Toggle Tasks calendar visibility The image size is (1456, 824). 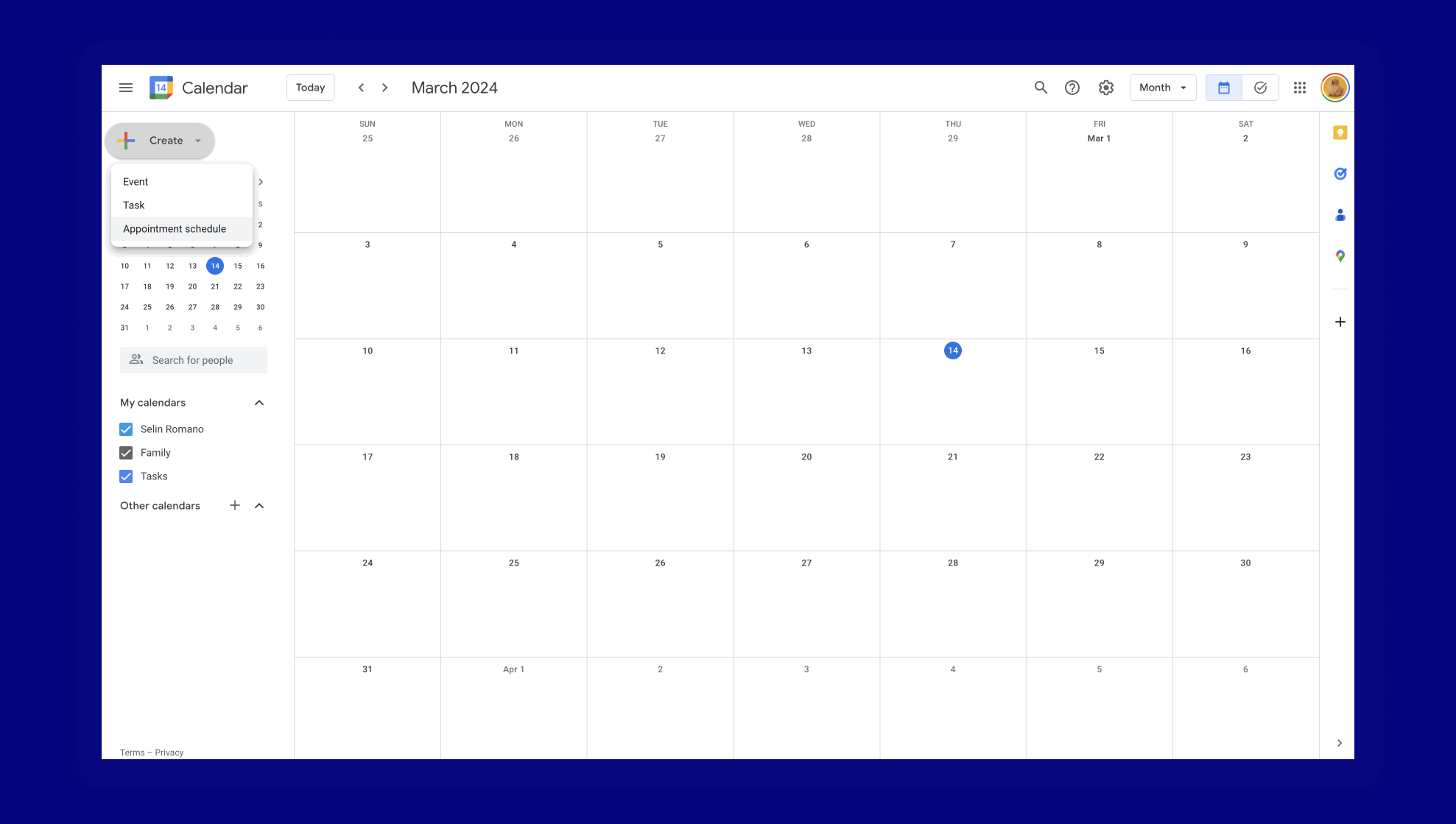(x=127, y=475)
